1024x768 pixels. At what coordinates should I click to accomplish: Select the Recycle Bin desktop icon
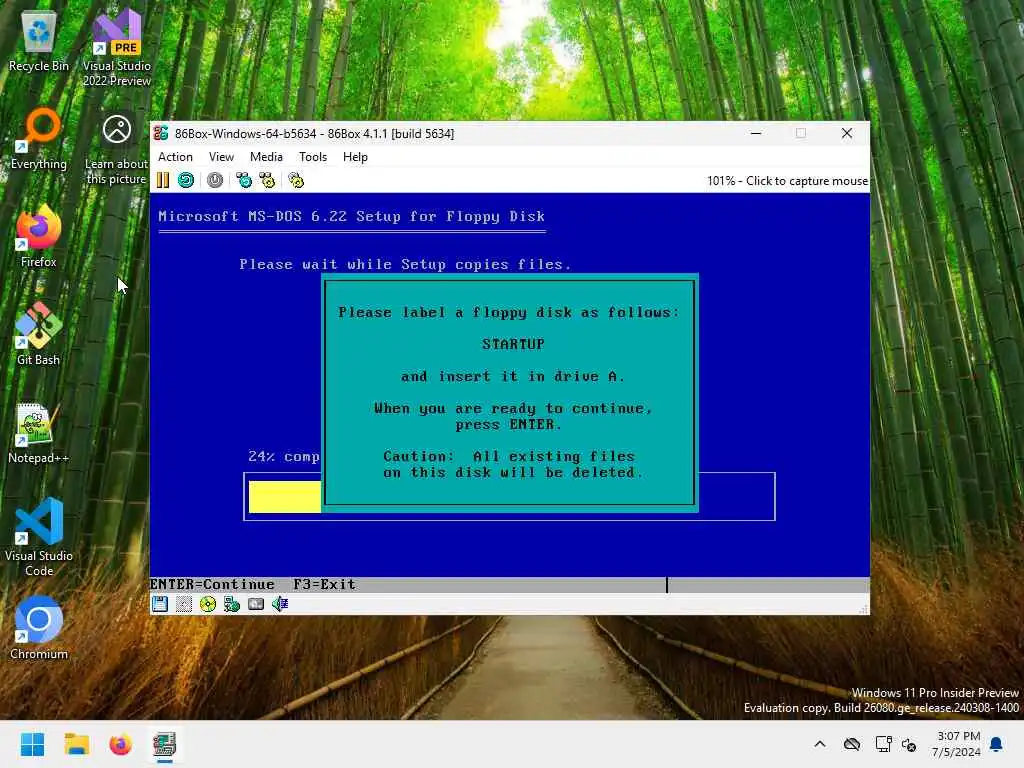point(39,42)
